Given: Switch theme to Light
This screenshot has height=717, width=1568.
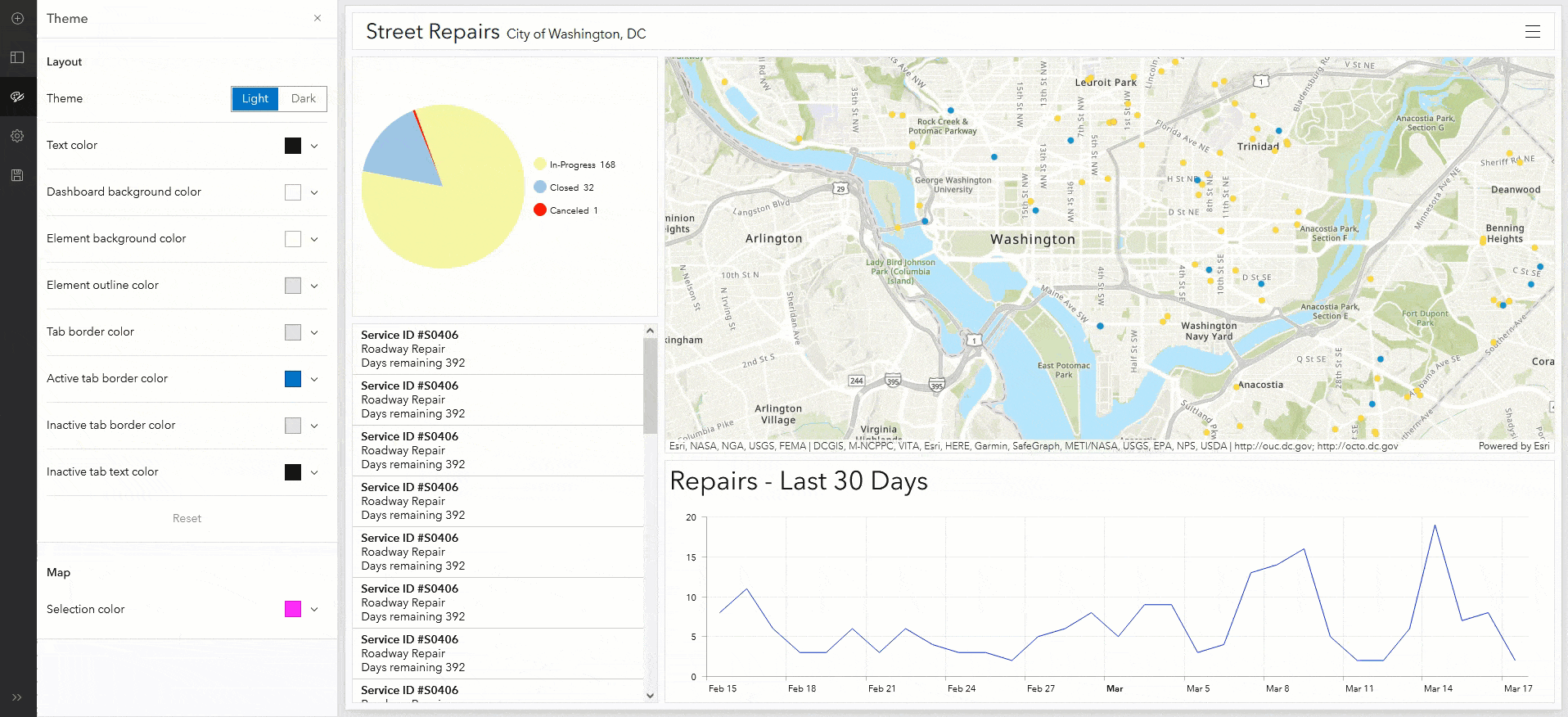Looking at the screenshot, I should click(x=255, y=99).
